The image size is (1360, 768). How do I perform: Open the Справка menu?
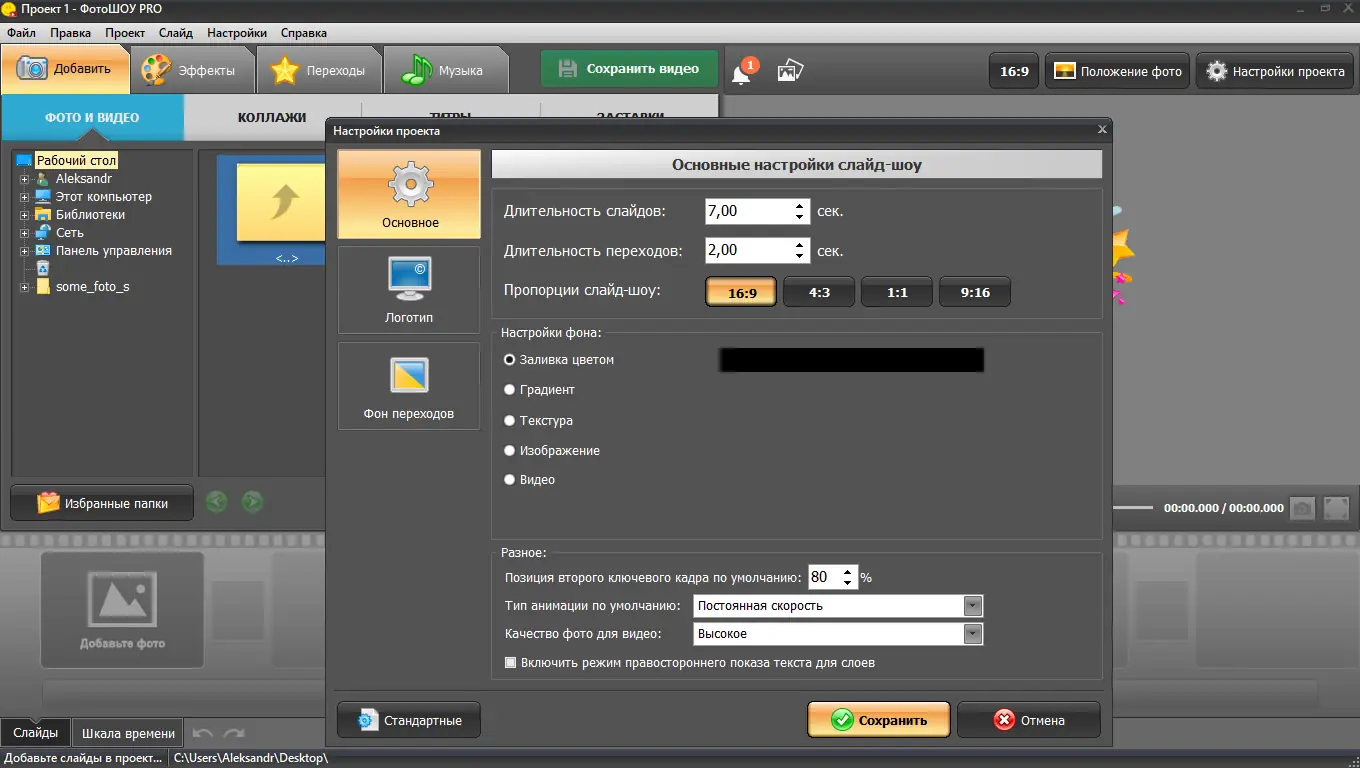(x=304, y=33)
